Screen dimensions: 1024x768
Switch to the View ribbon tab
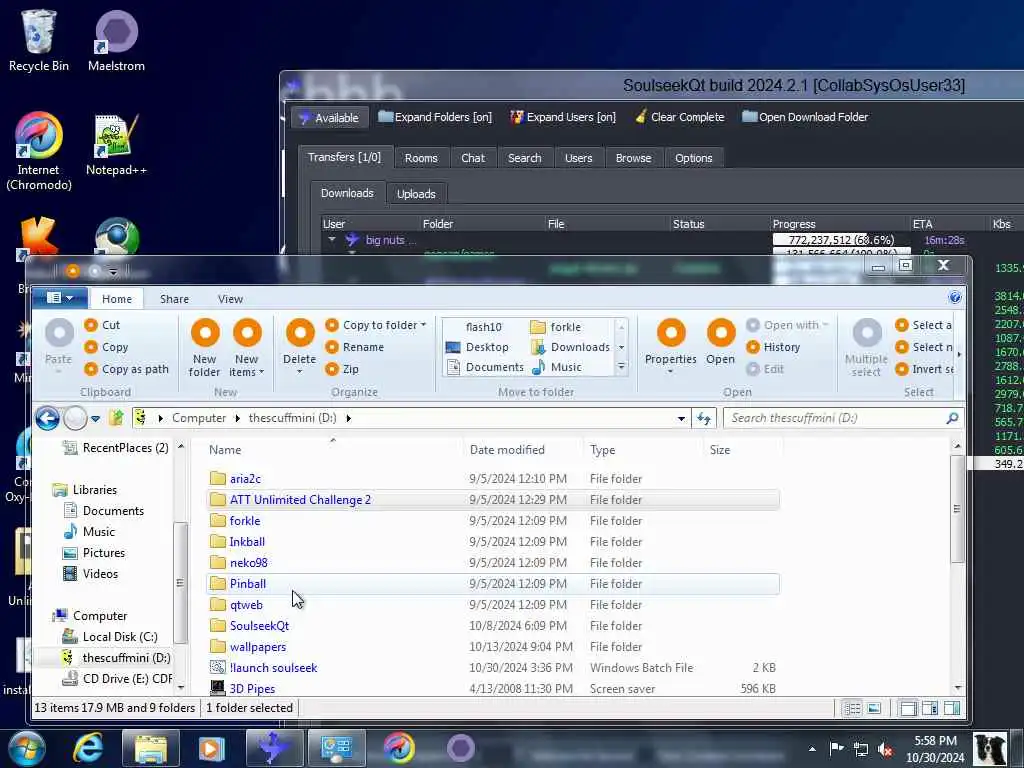pyautogui.click(x=231, y=299)
